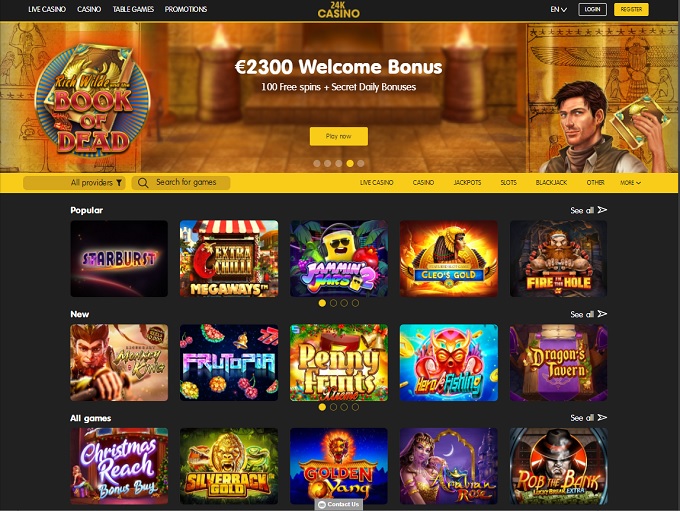This screenshot has width=680, height=511.
Task: Select the second Popular row pagination dot
Action: (x=333, y=303)
